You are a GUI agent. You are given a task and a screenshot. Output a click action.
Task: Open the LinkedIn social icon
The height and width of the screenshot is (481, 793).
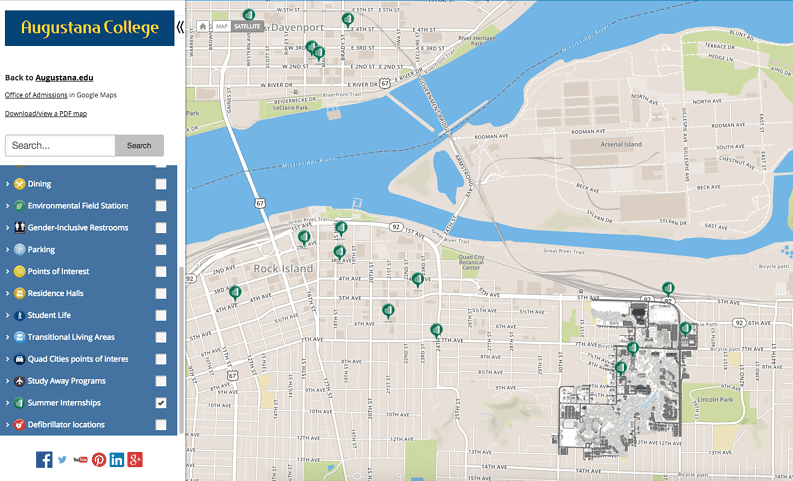117,459
